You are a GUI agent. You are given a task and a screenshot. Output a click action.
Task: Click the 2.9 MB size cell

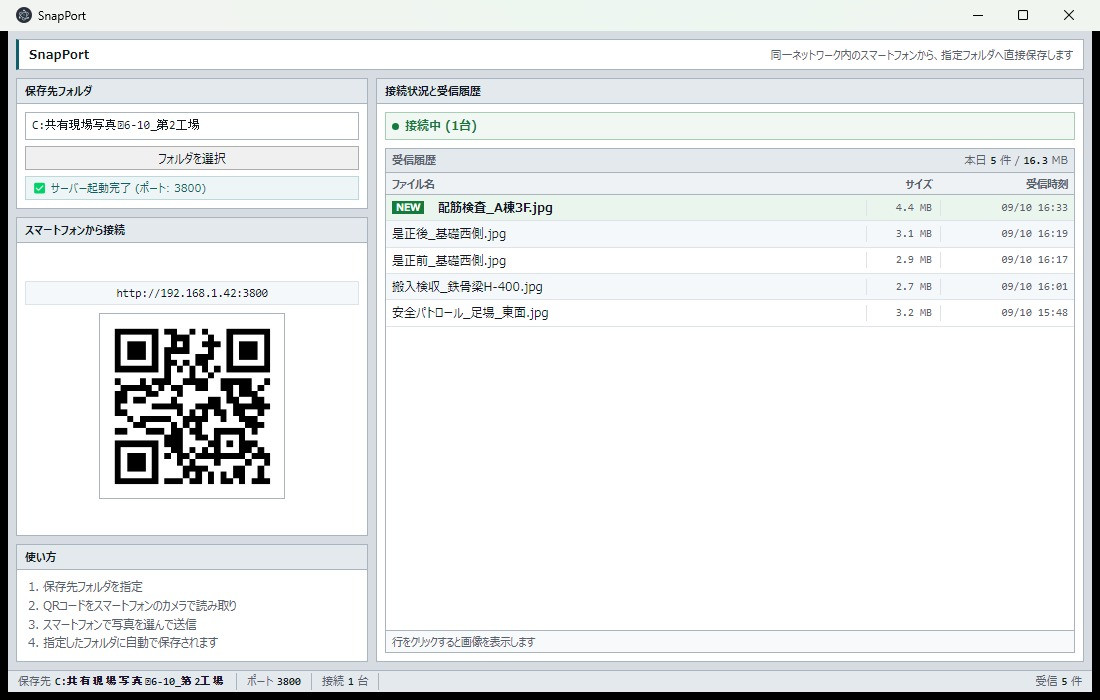pos(913,260)
